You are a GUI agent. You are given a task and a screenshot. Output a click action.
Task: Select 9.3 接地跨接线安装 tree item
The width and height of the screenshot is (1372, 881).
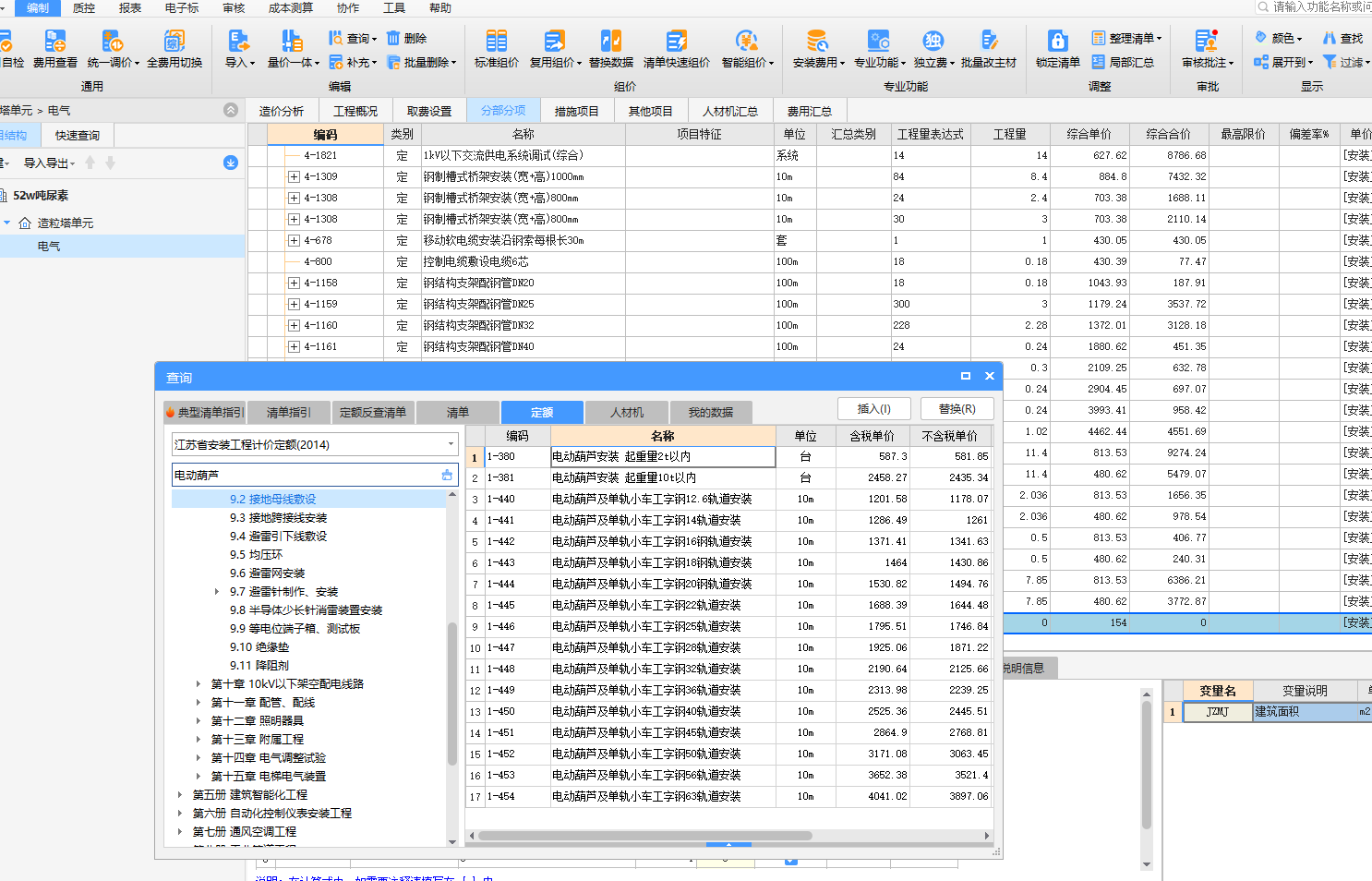coord(279,518)
